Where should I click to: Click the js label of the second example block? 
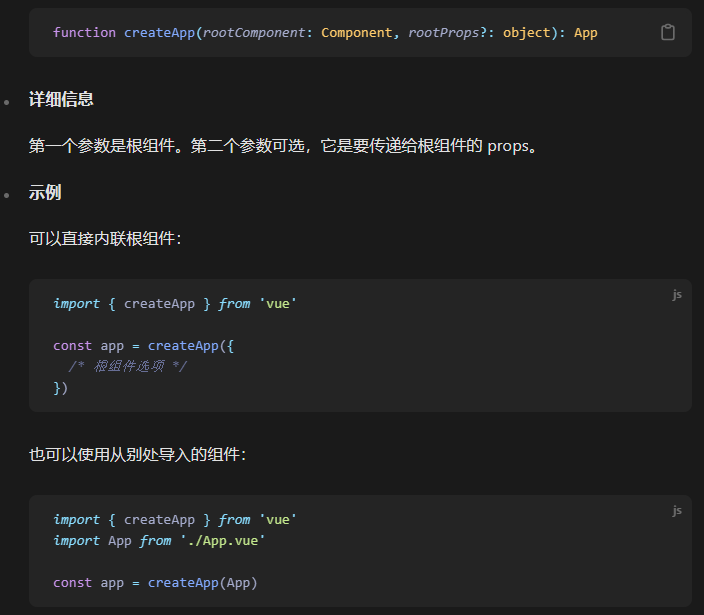pos(677,510)
